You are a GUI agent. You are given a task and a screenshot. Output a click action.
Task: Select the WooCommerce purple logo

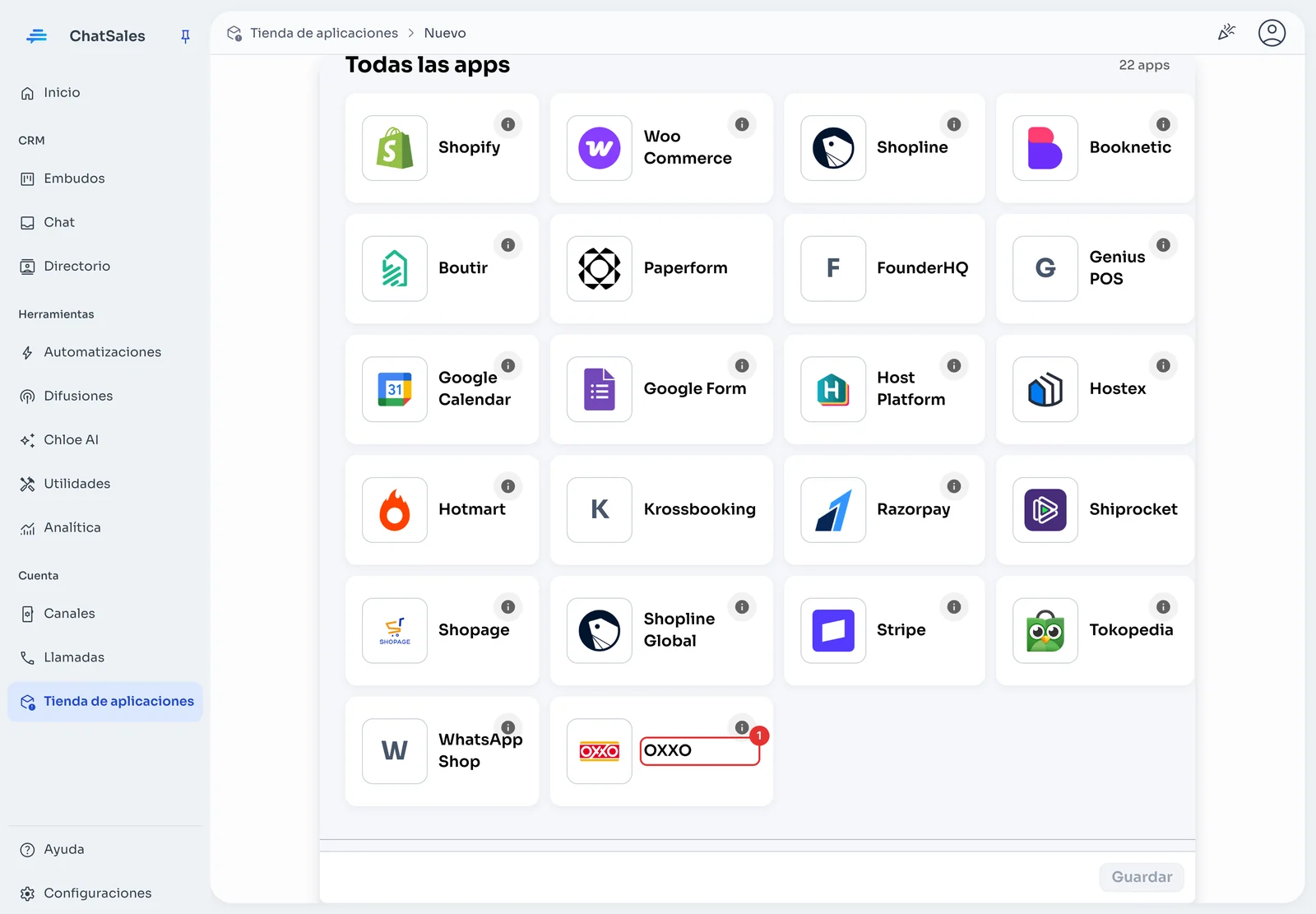600,148
